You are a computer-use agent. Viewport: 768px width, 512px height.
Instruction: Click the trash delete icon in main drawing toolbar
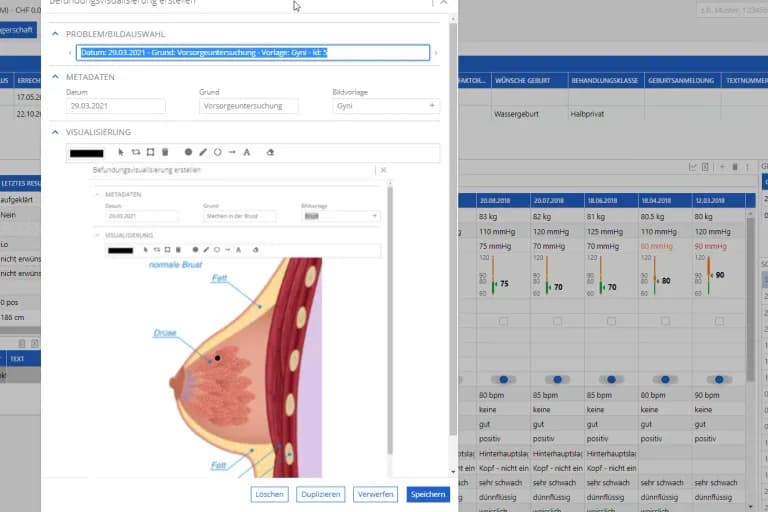pyautogui.click(x=165, y=152)
